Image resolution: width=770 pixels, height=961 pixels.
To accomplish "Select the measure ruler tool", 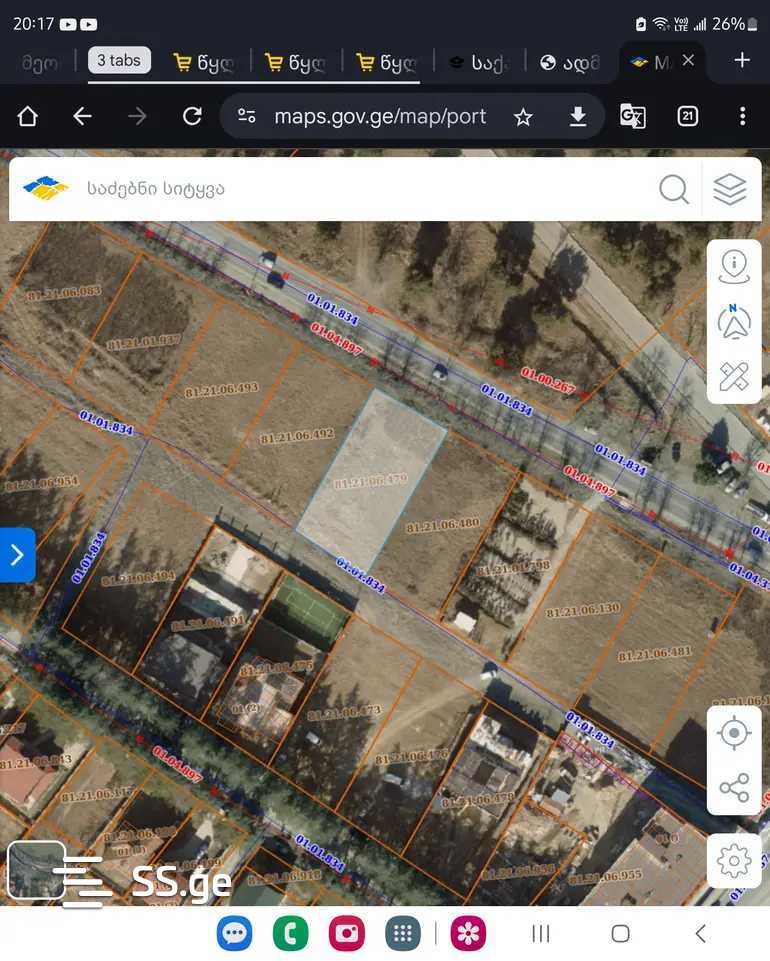I will pyautogui.click(x=734, y=376).
